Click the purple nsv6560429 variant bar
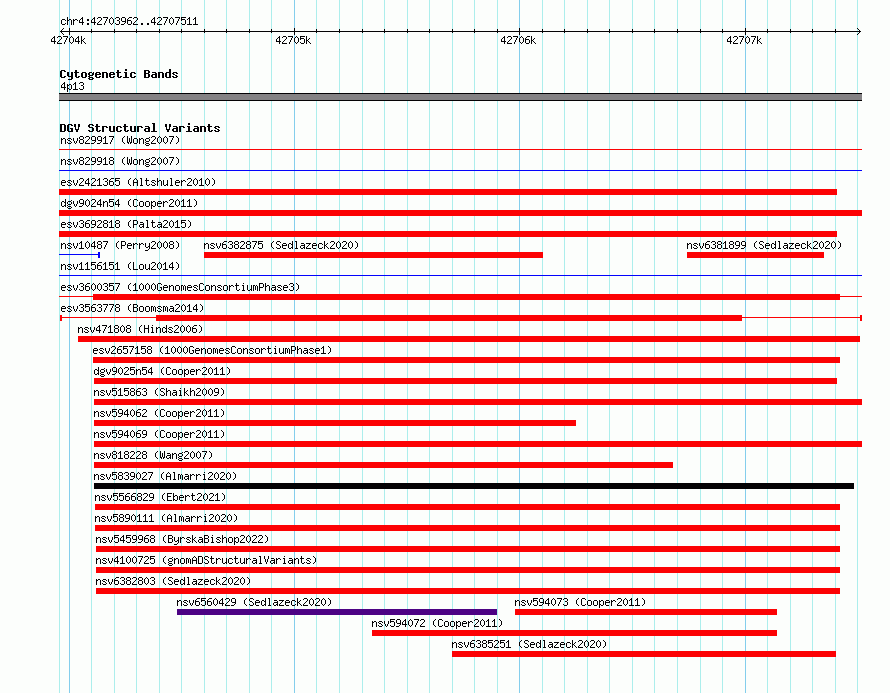 (x=337, y=612)
